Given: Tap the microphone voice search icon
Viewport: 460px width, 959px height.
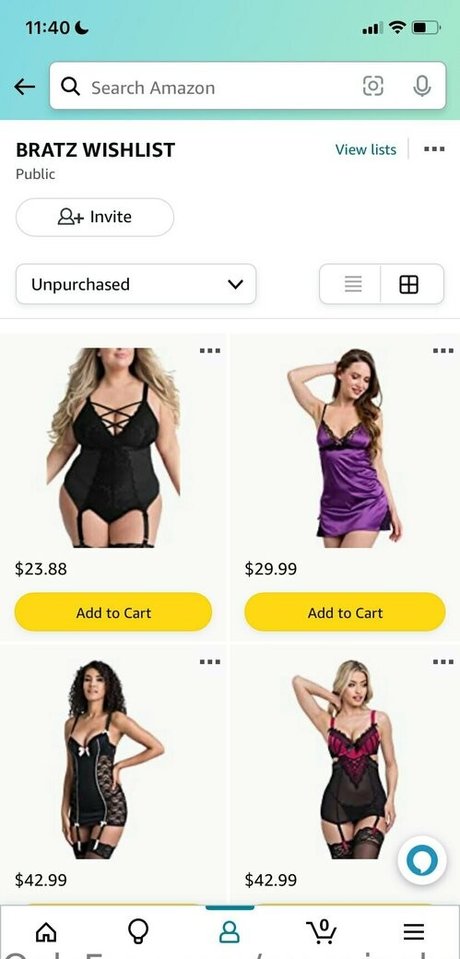Looking at the screenshot, I should click(x=421, y=86).
